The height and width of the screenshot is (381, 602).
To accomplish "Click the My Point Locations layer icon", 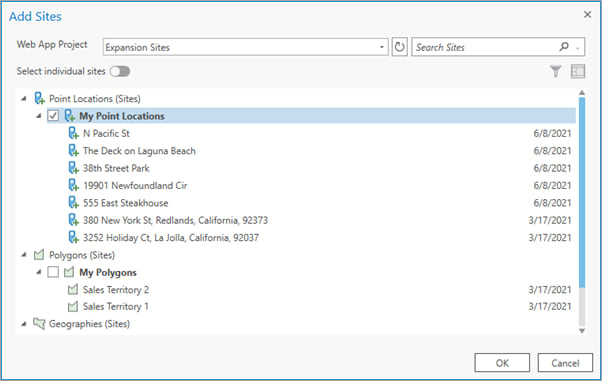I will [69, 116].
